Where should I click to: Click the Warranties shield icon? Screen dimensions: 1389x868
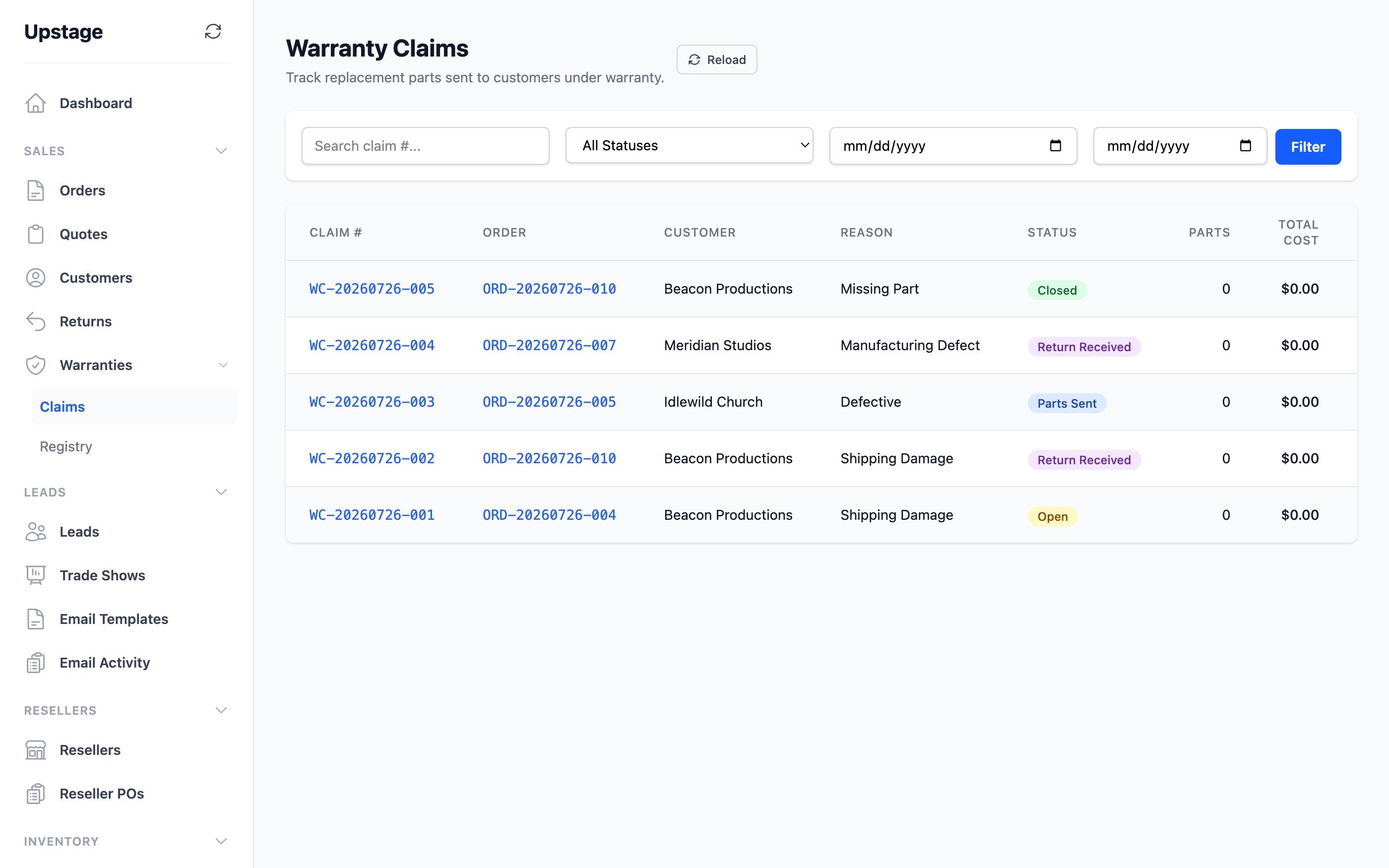(36, 365)
